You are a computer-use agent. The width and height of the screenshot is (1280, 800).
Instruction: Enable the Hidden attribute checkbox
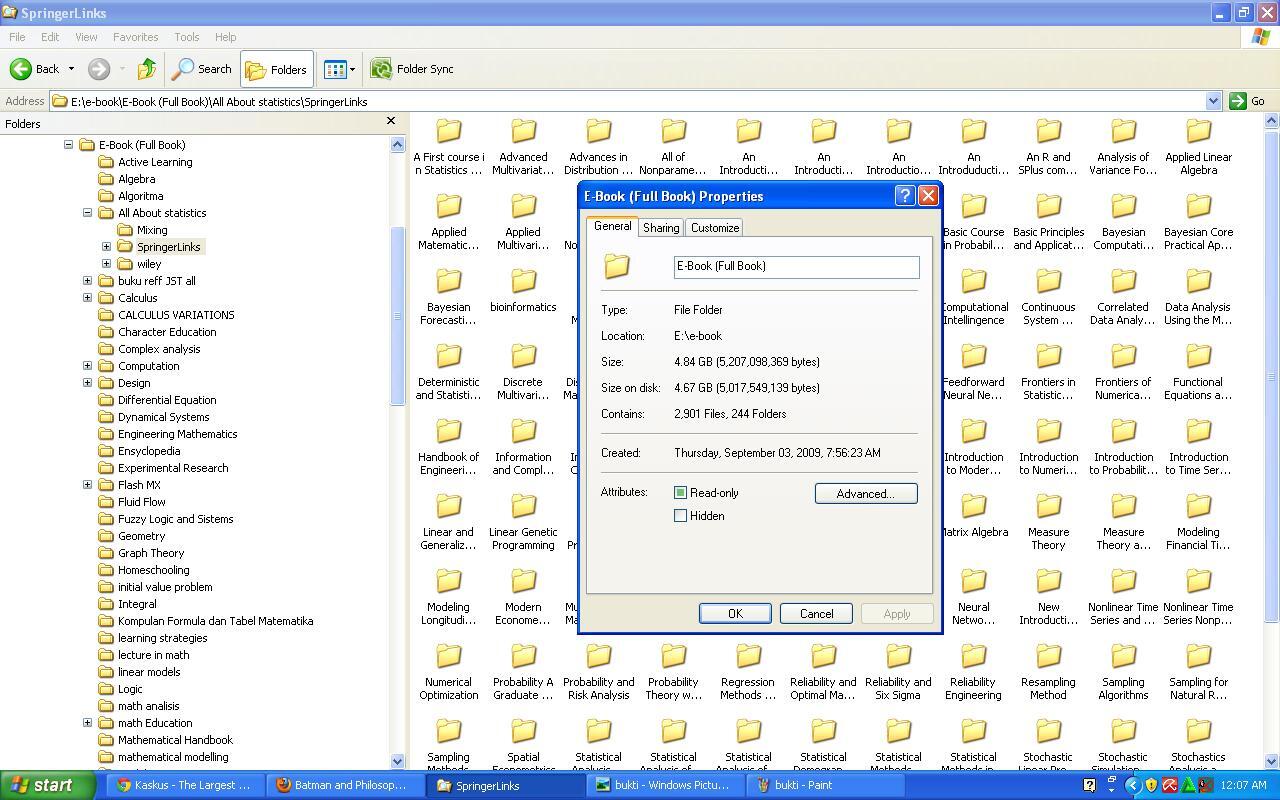click(x=680, y=516)
